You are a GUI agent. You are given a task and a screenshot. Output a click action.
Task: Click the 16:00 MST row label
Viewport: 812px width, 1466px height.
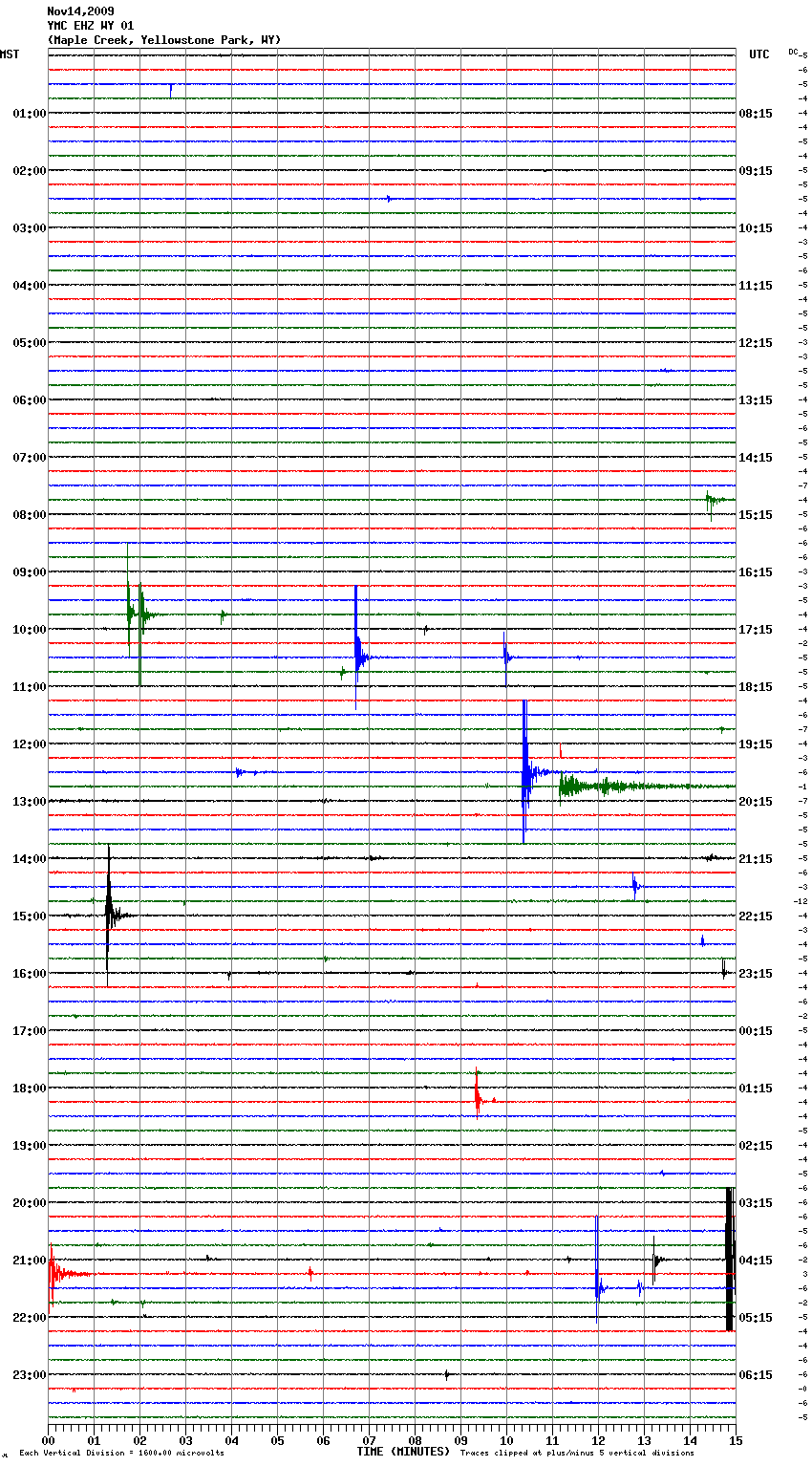30,974
